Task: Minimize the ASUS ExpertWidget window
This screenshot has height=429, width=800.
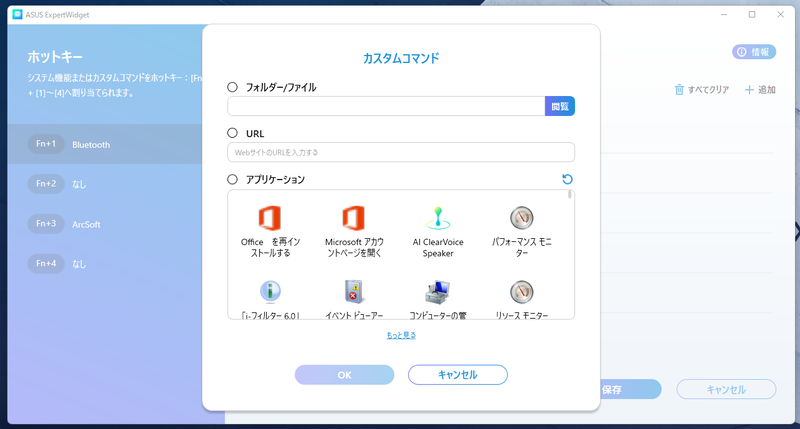Action: click(x=724, y=14)
